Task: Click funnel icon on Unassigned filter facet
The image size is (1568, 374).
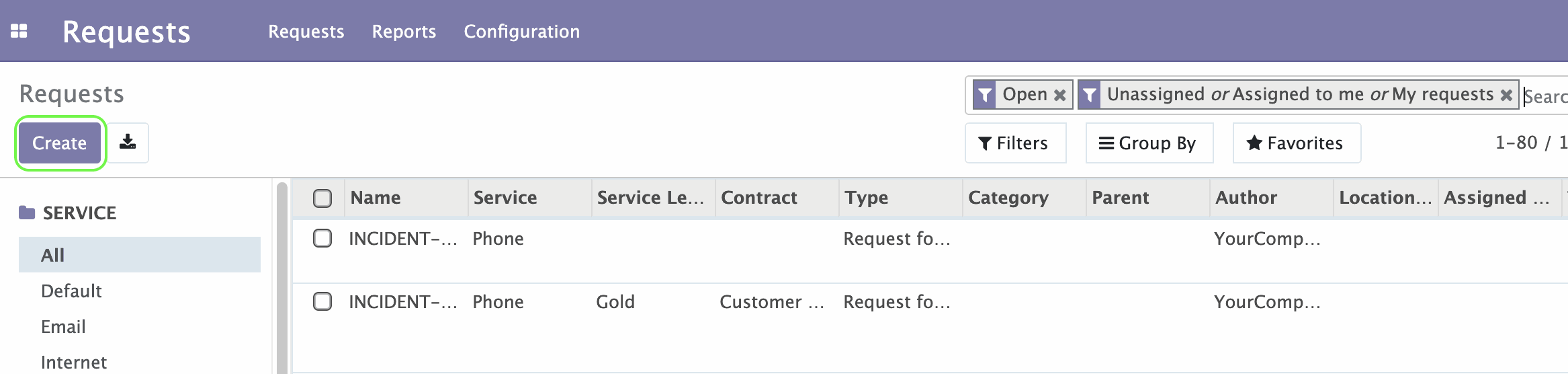Action: (x=1089, y=95)
